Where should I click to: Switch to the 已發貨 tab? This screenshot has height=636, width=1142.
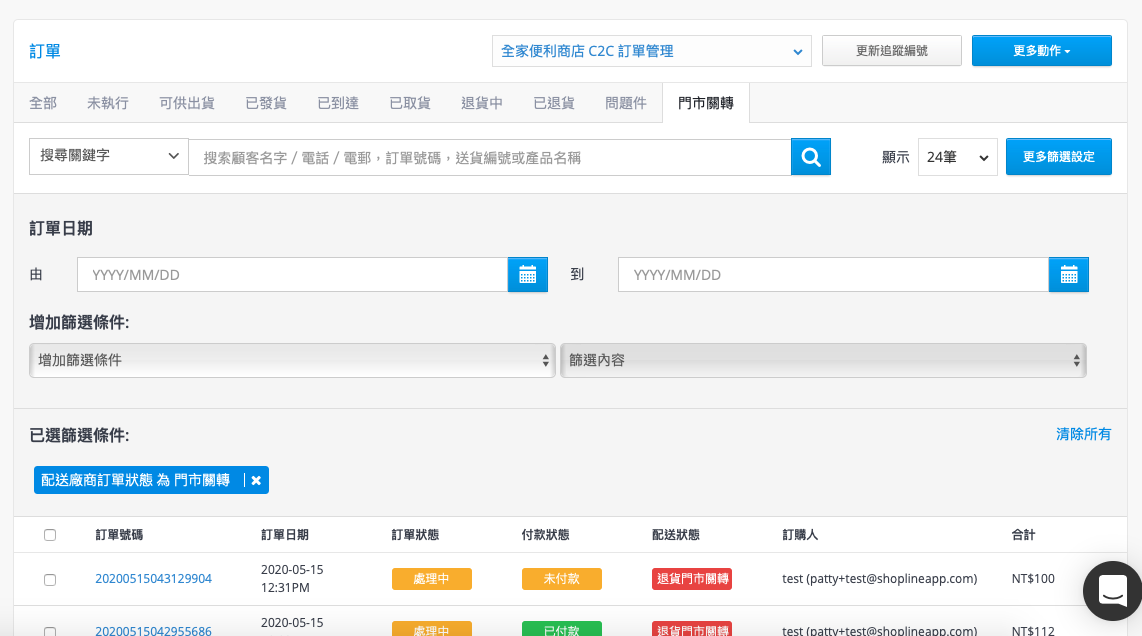pyautogui.click(x=266, y=103)
